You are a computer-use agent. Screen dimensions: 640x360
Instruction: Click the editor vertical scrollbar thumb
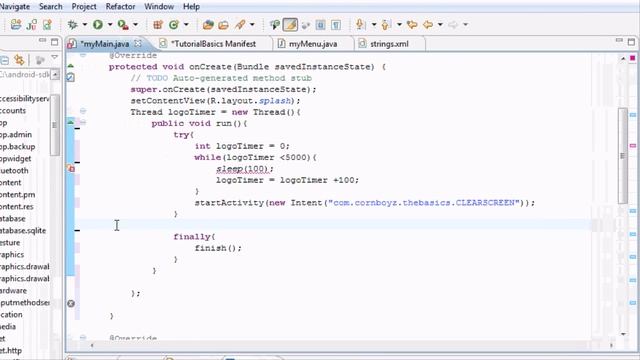(x=622, y=156)
